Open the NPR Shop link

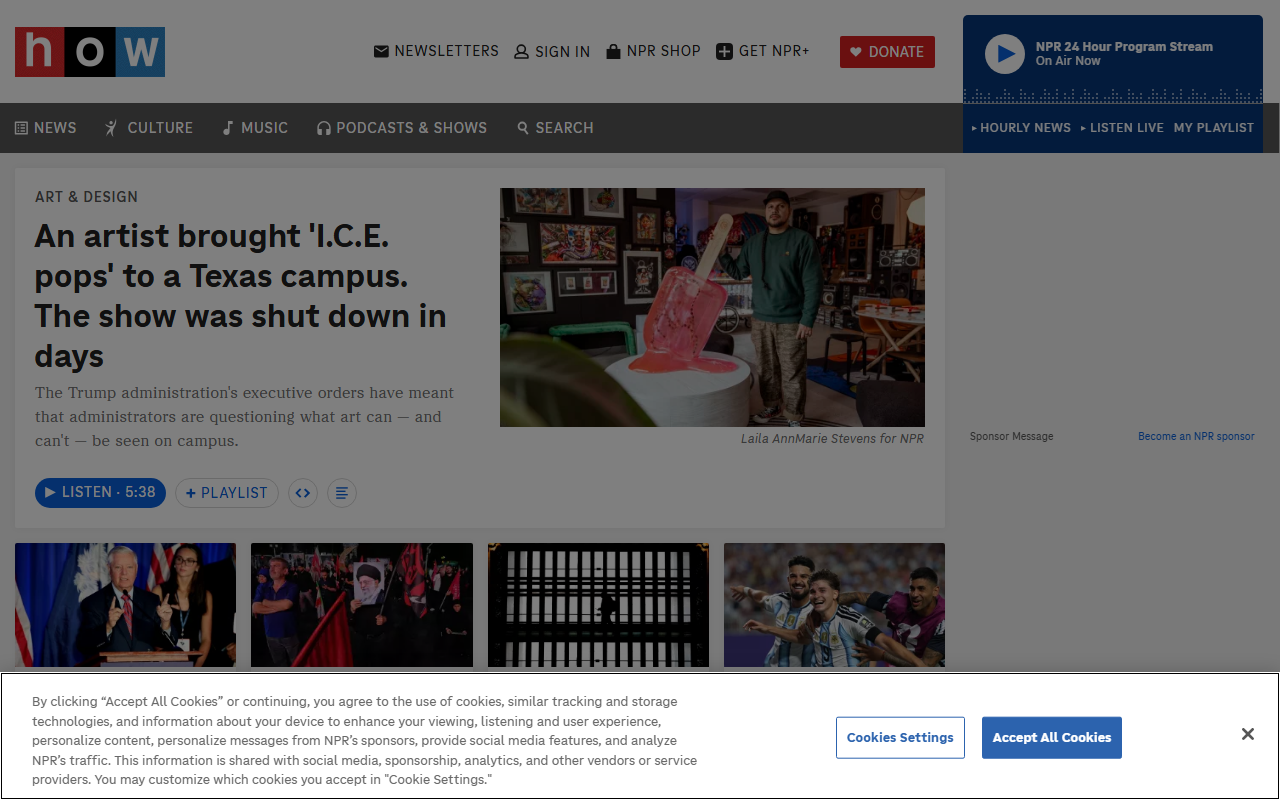point(653,51)
